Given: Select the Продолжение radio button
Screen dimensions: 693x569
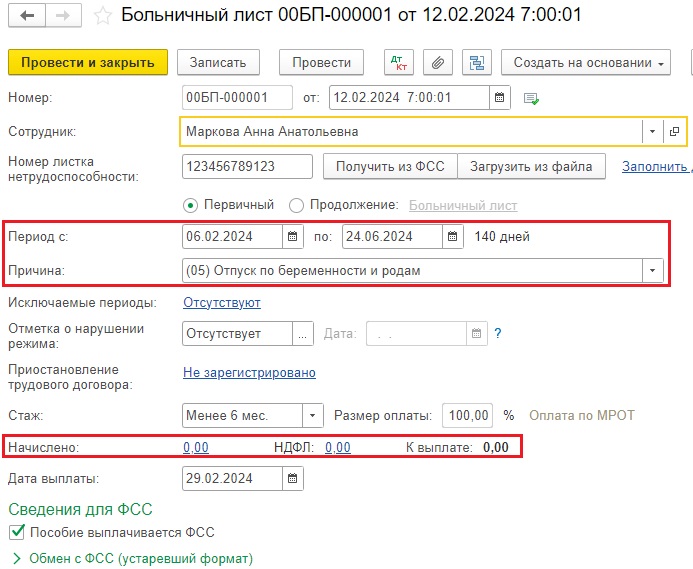Looking at the screenshot, I should click(296, 206).
